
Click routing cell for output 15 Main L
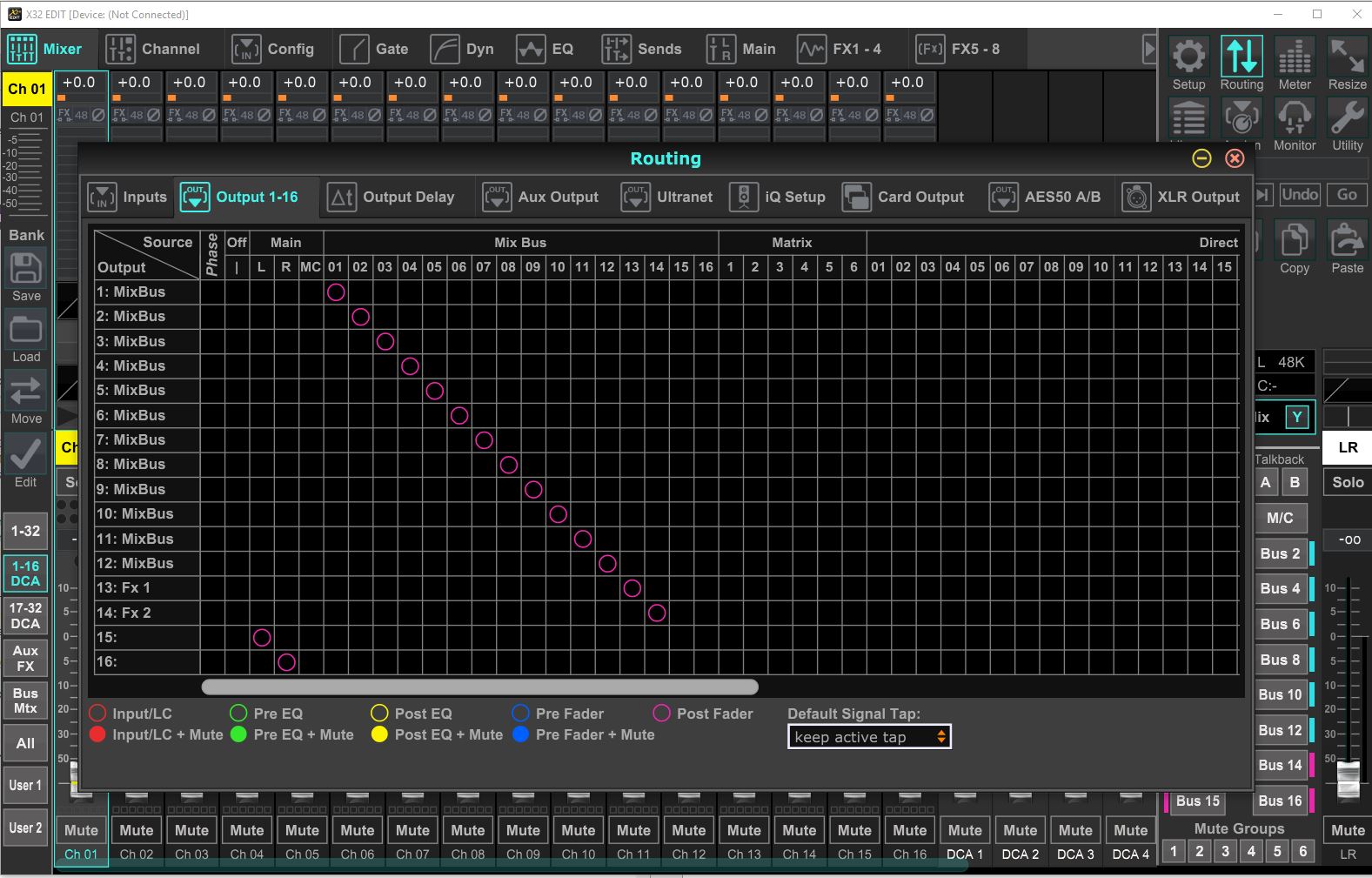(x=261, y=637)
